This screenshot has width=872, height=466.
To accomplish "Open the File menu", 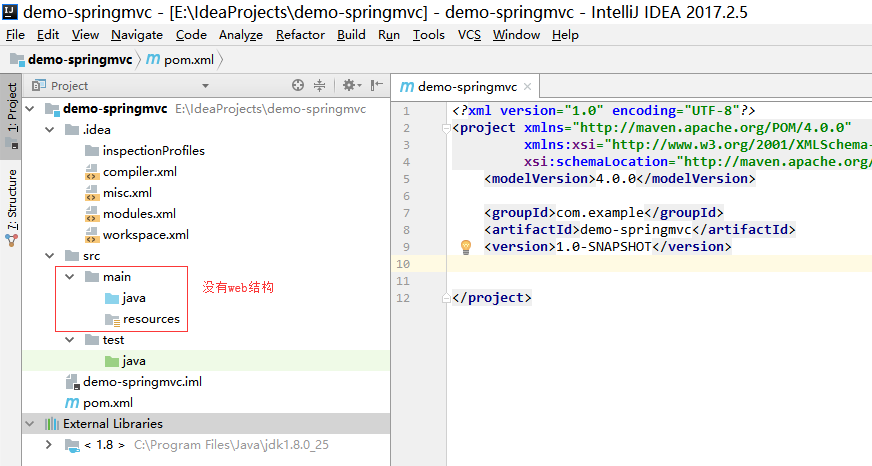I will tap(16, 35).
